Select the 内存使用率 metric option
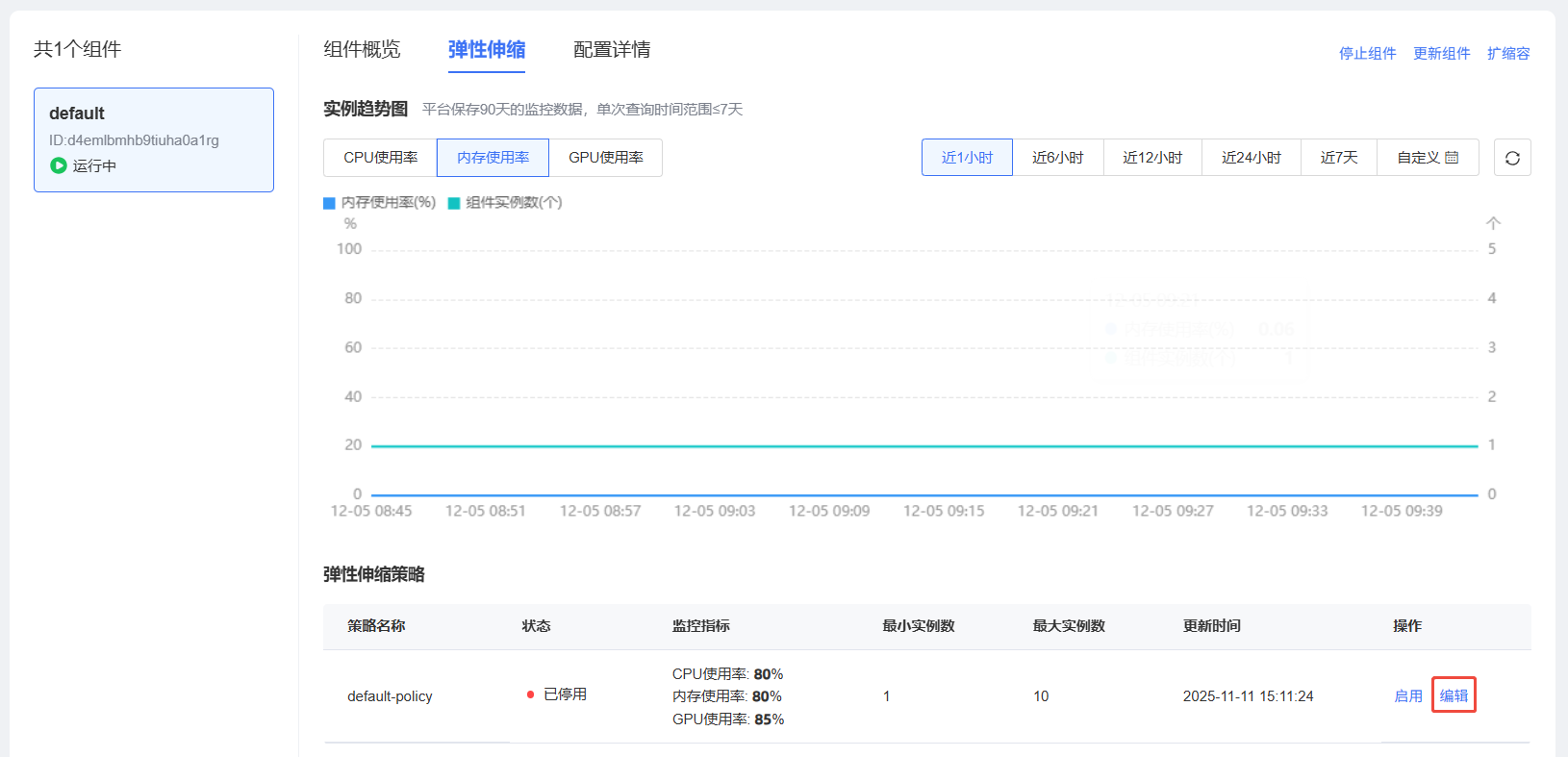This screenshot has height=757, width=1568. 493,158
